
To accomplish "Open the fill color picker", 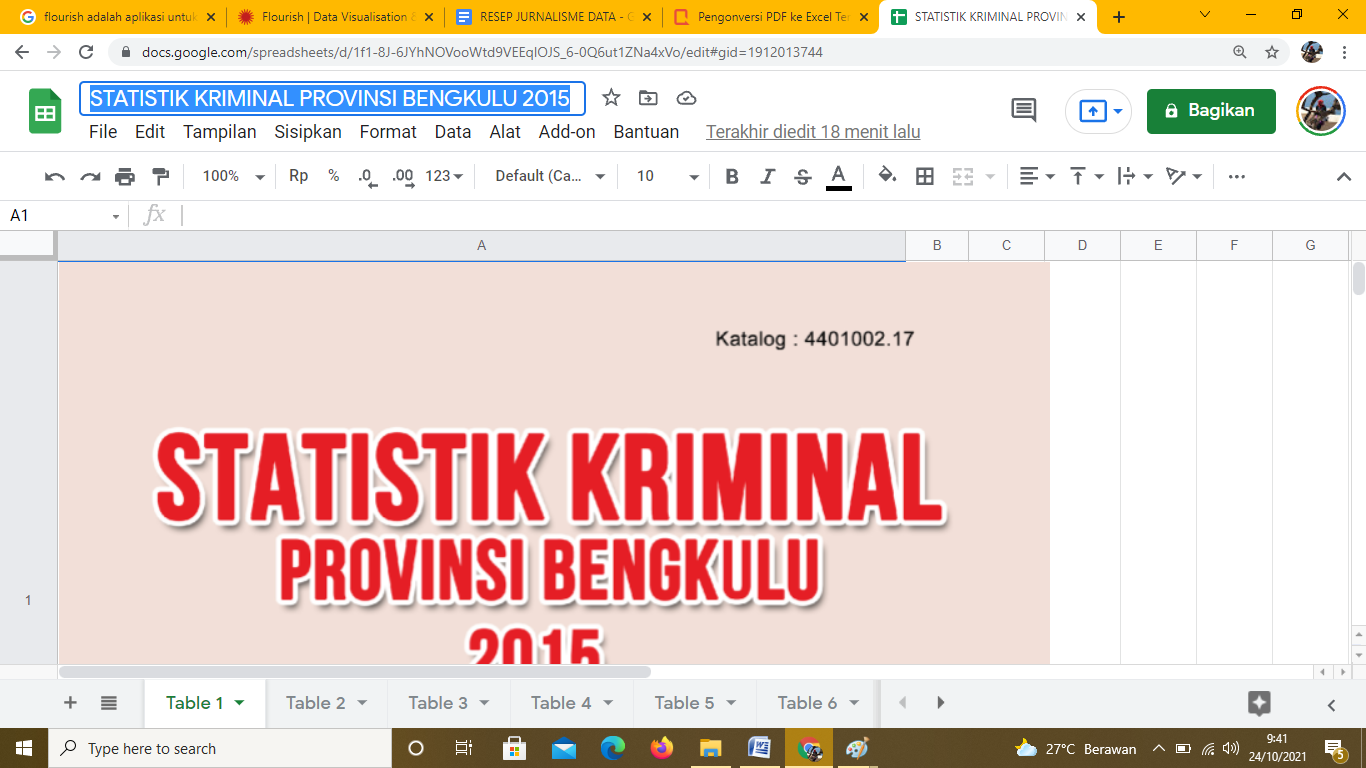I will pos(886,177).
